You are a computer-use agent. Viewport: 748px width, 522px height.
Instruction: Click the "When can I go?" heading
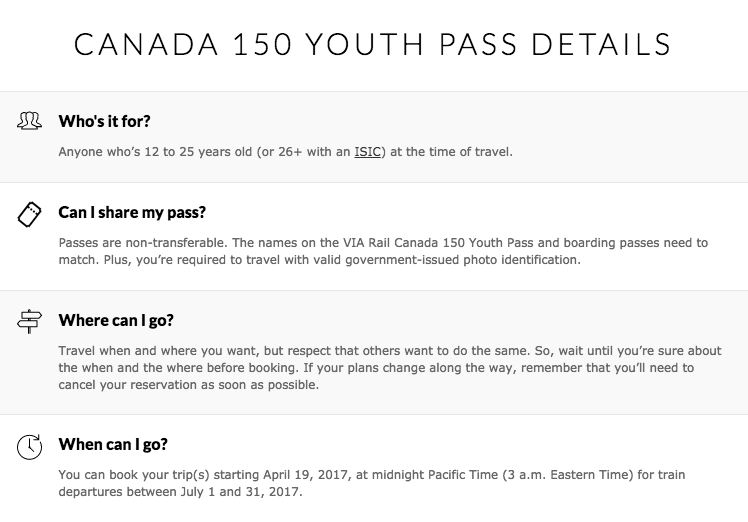coord(113,444)
